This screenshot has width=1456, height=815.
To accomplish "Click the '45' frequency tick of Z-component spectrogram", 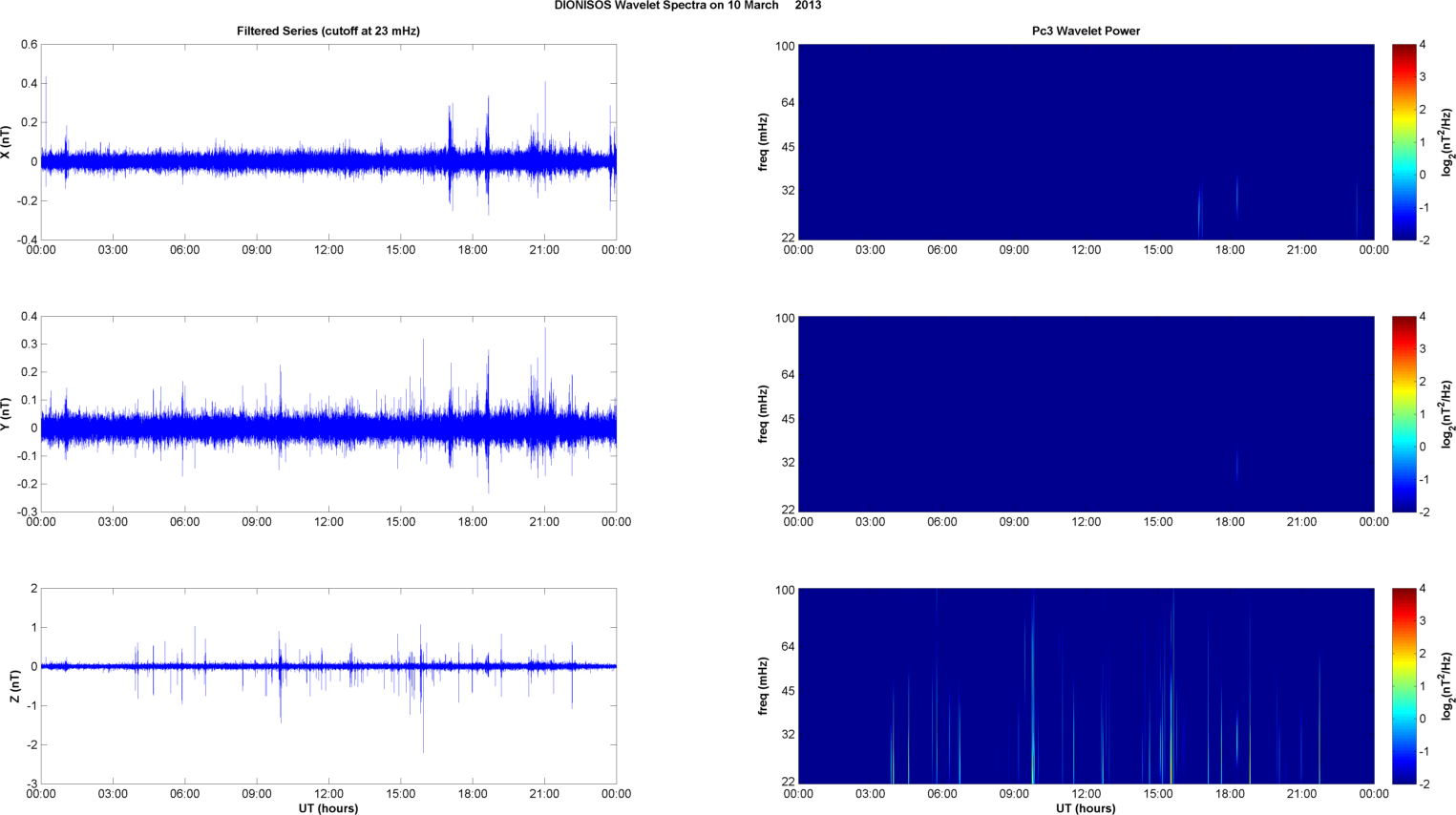I will [x=788, y=691].
